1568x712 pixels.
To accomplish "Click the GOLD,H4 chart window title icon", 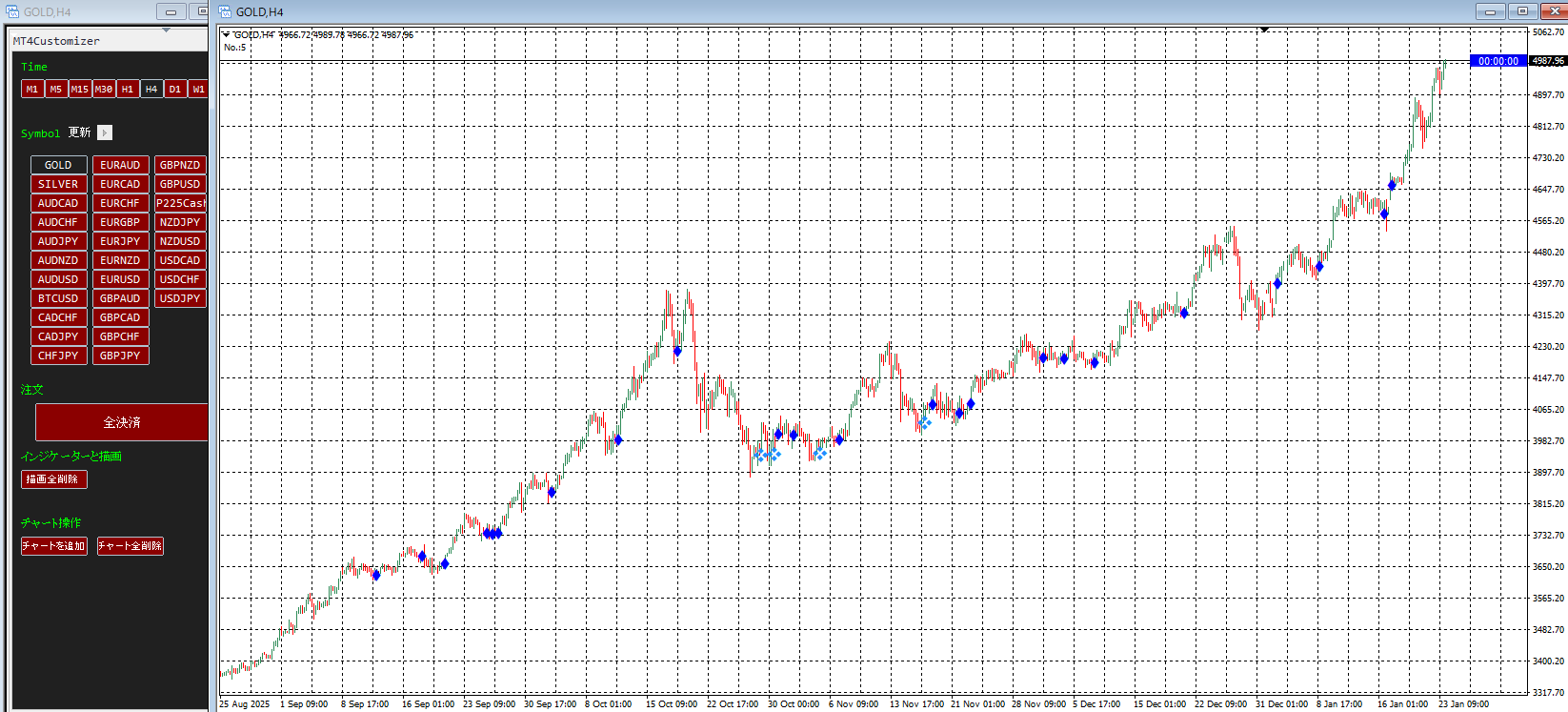I will (226, 11).
